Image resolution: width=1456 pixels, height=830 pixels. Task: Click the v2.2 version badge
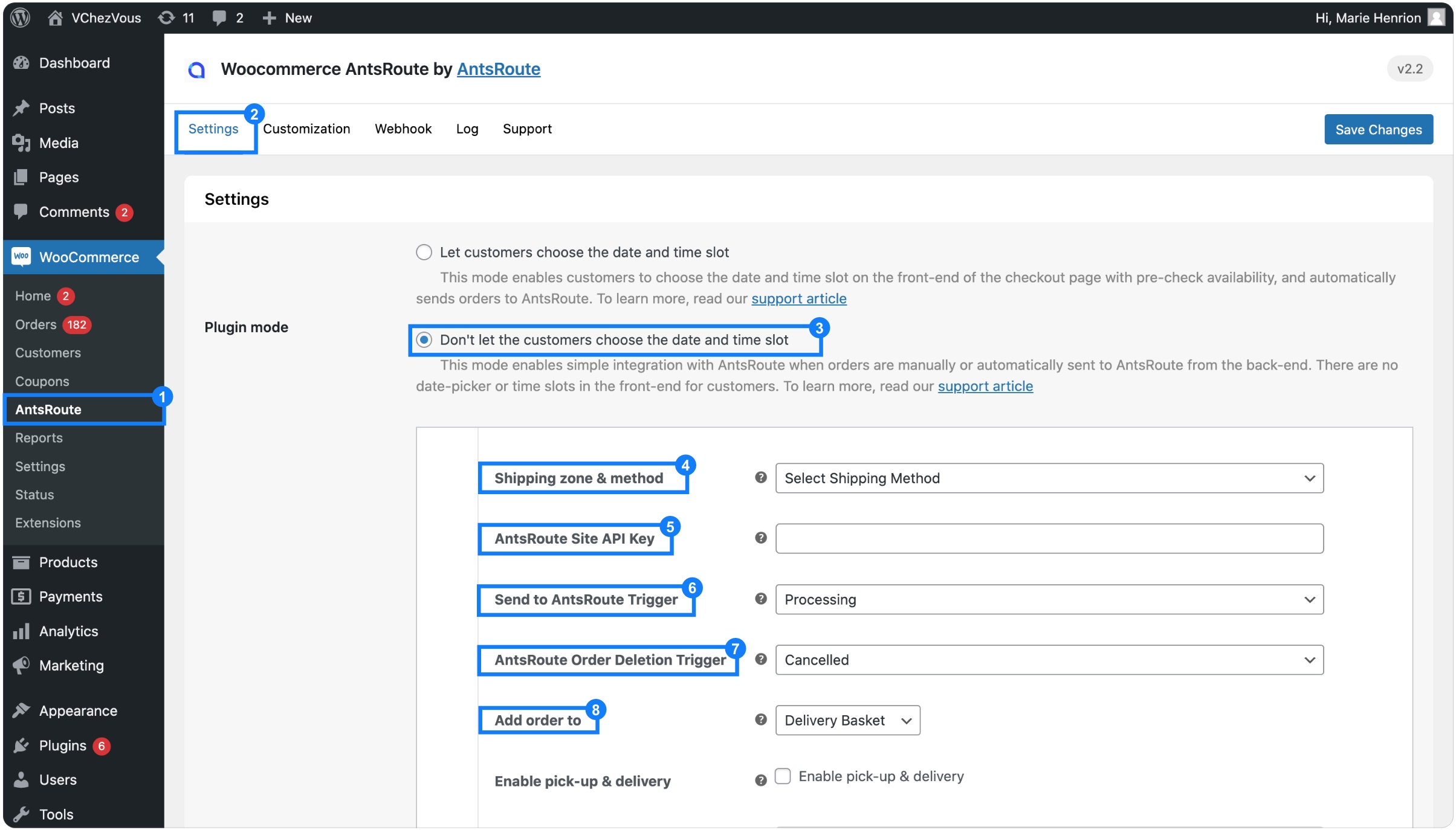[1410, 69]
